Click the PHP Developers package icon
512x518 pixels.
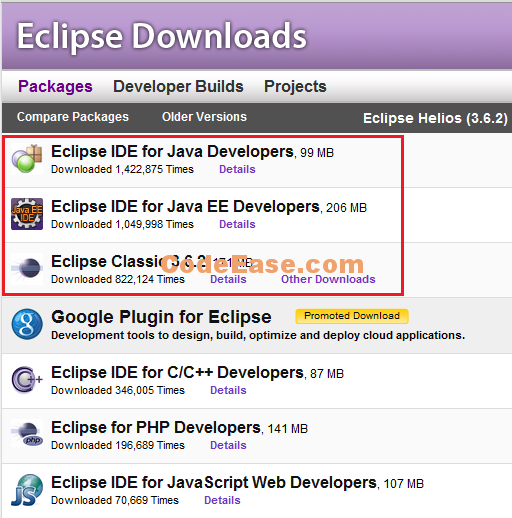click(27, 433)
